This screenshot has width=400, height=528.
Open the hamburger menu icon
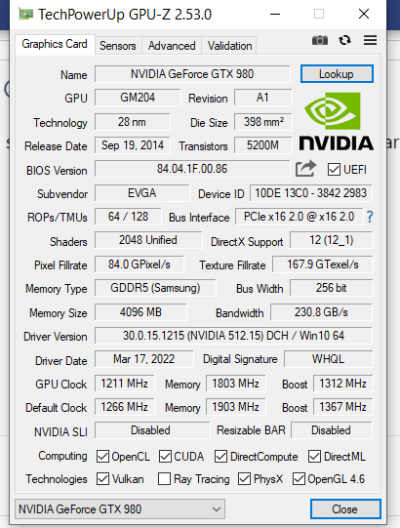click(370, 40)
